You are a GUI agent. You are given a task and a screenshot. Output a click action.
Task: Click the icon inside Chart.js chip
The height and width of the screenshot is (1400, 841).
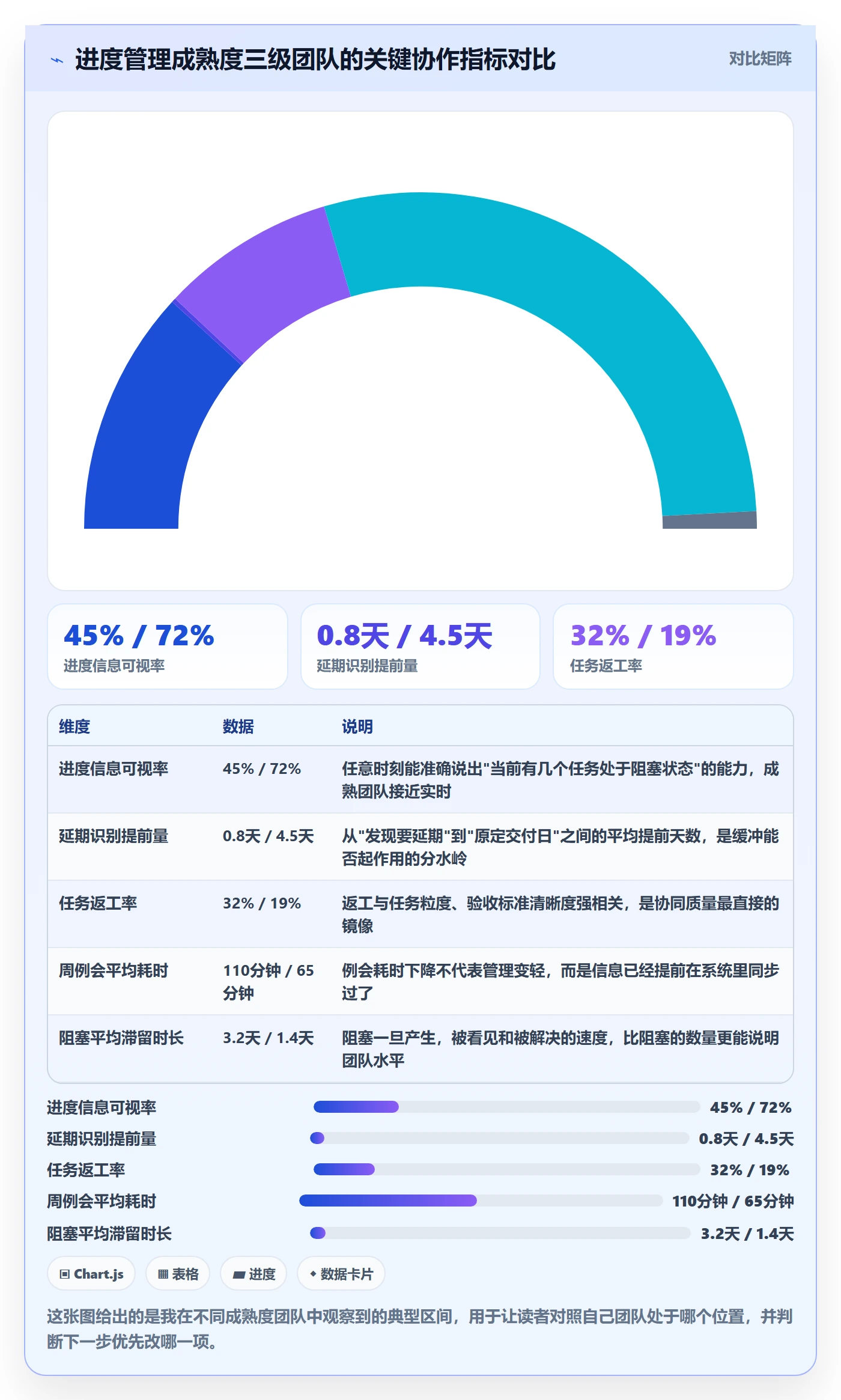coord(65,1274)
